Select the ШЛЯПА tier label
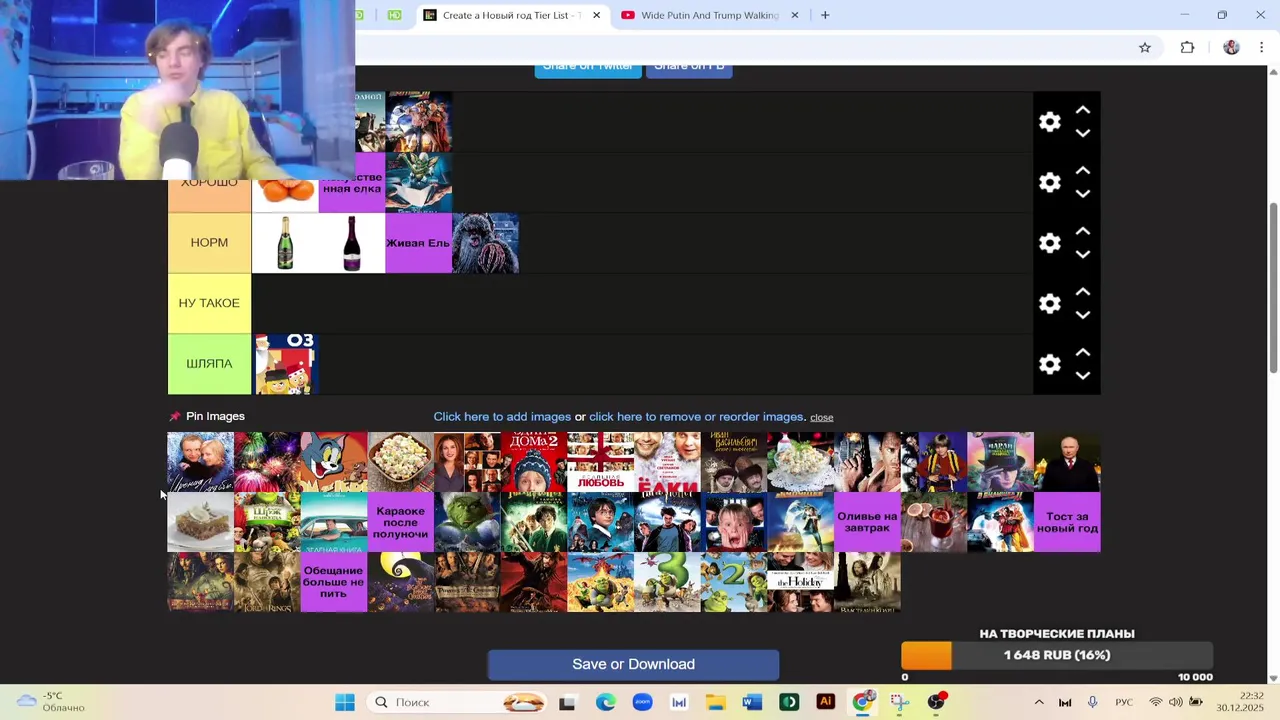The height and width of the screenshot is (720, 1280). coord(209,364)
